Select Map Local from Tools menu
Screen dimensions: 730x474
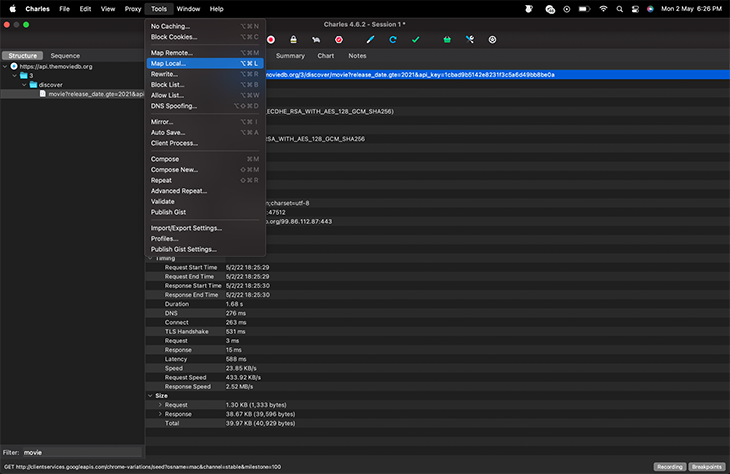tap(168, 63)
